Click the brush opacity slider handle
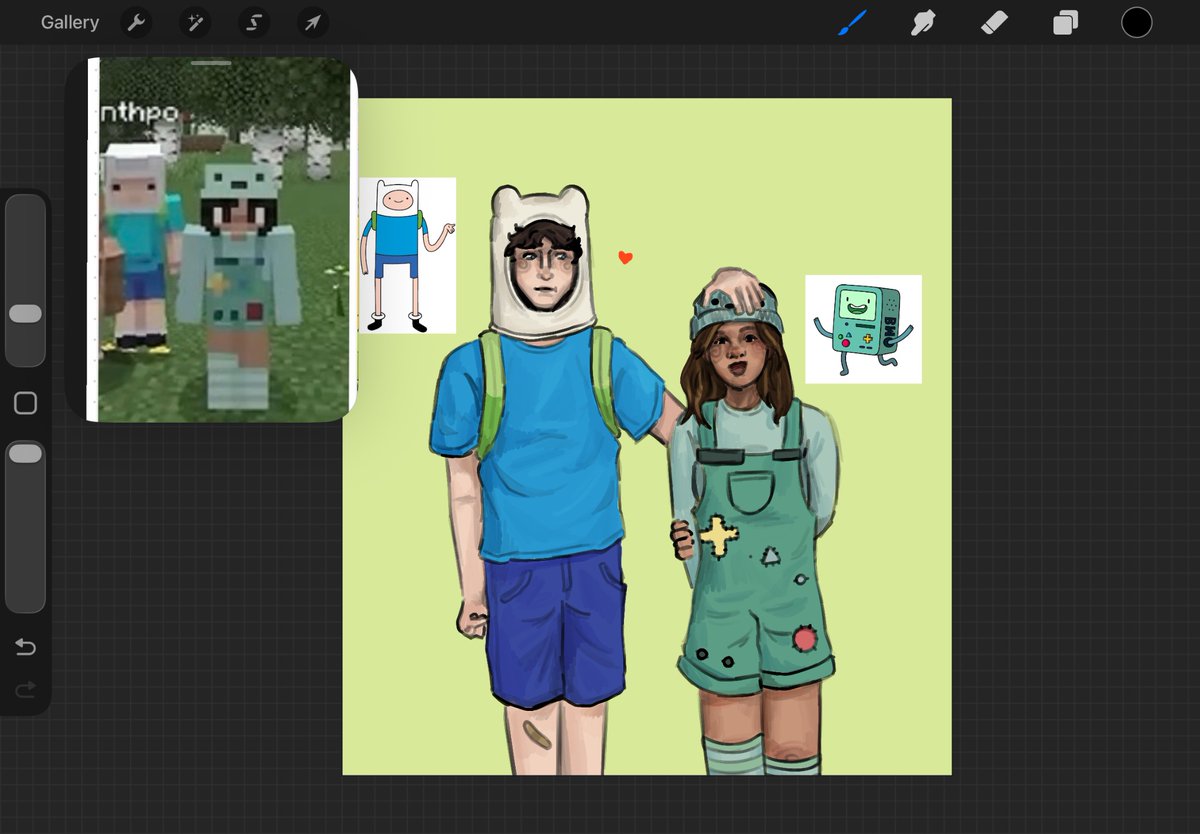Screen dimensions: 1200x834 [25, 454]
